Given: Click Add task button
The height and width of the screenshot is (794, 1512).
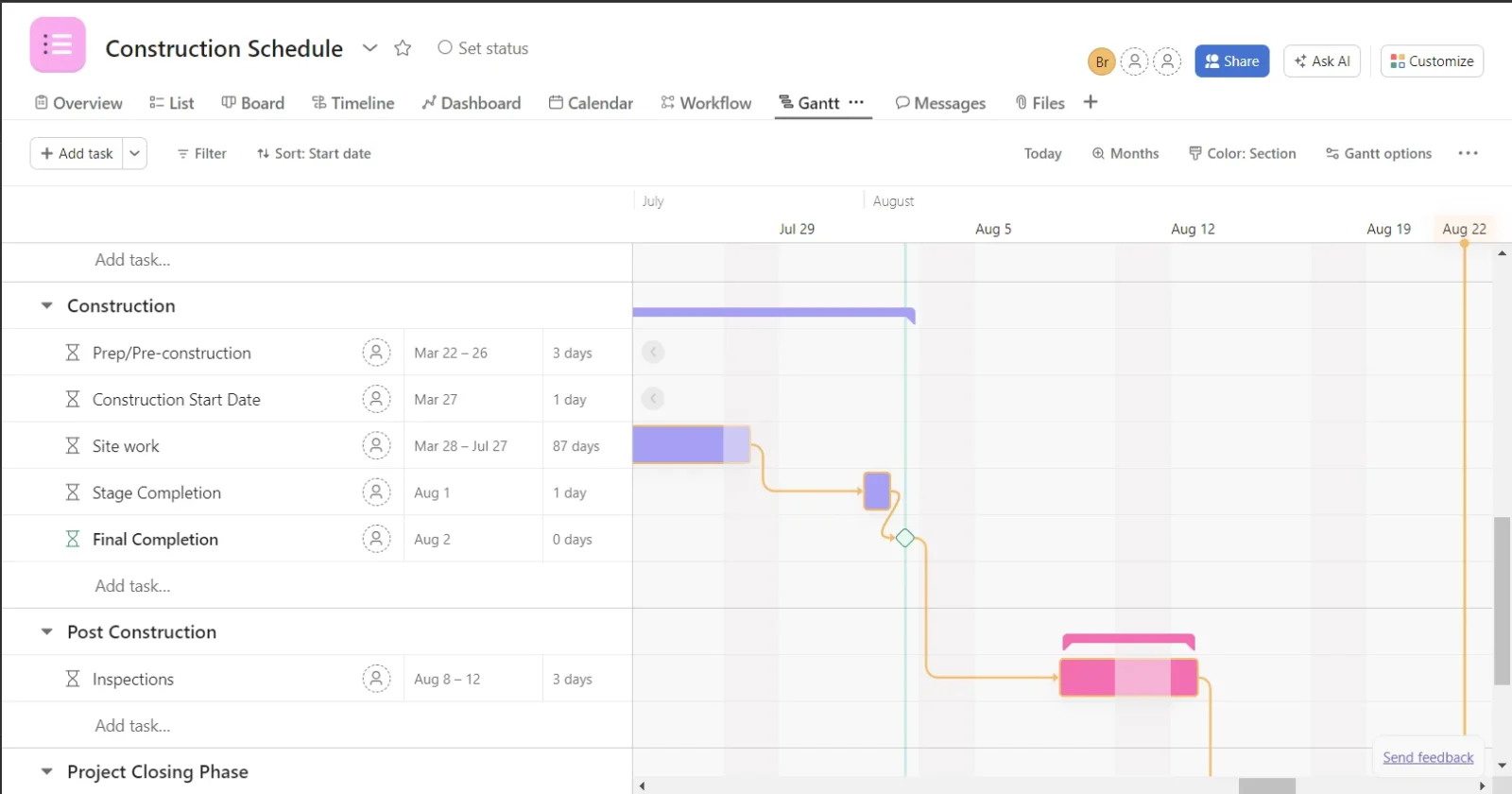Looking at the screenshot, I should point(77,153).
